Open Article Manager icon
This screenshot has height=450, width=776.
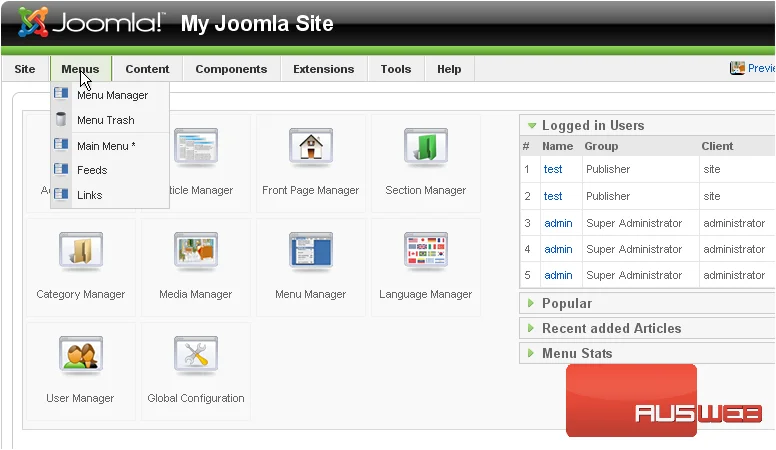(195, 147)
